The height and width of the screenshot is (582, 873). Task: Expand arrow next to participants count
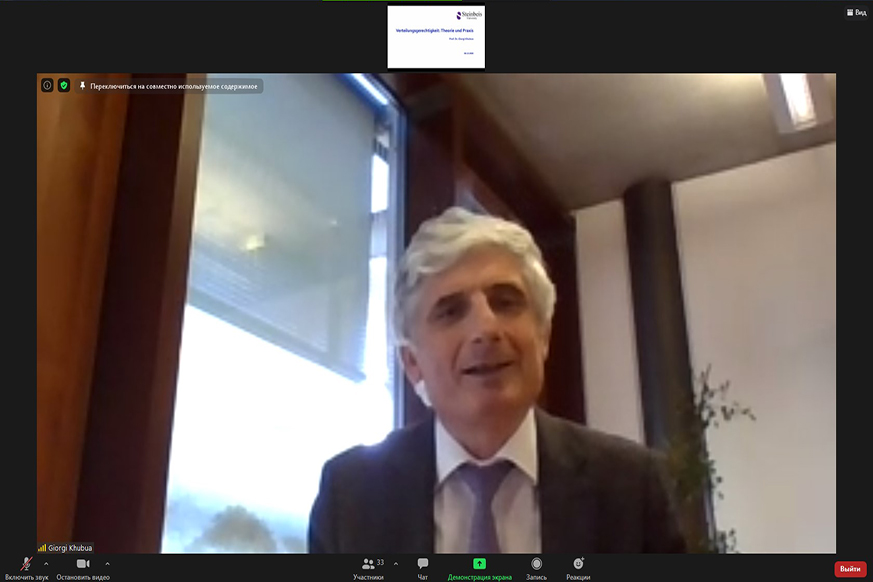click(396, 564)
